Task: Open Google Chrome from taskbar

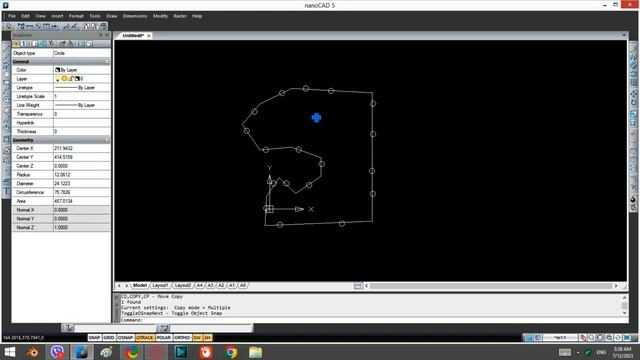Action: click(x=231, y=352)
